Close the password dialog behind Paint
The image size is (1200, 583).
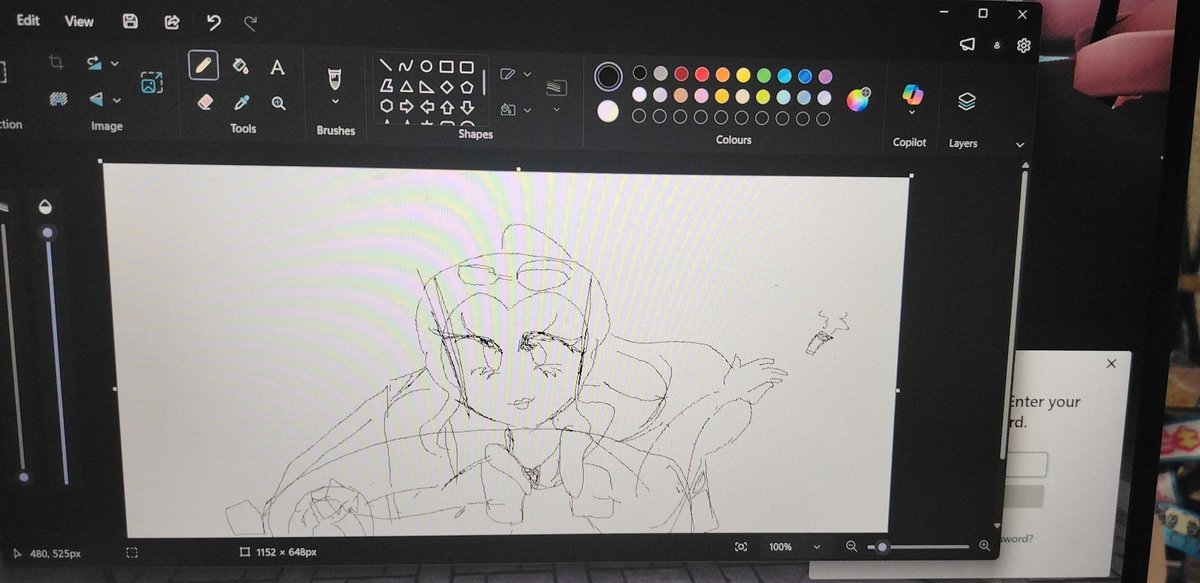tap(1111, 364)
